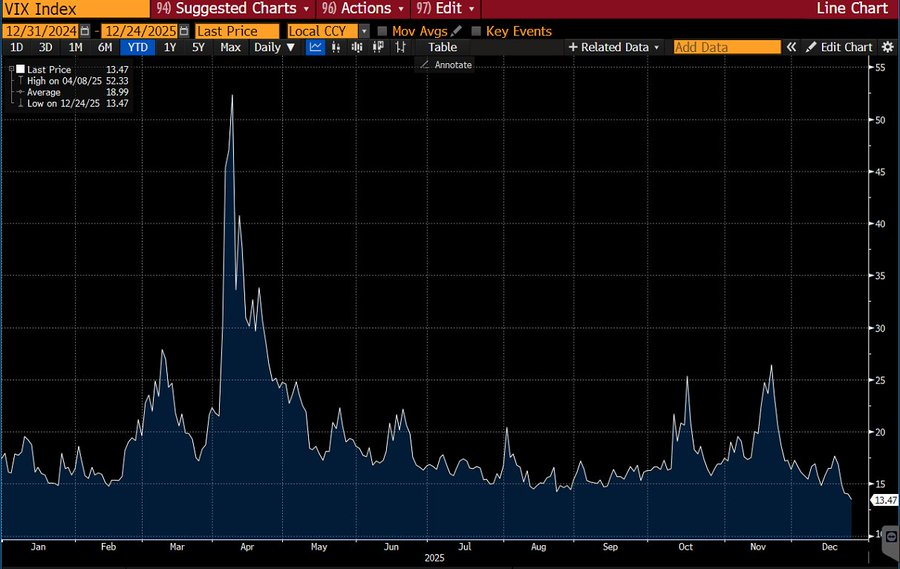Image resolution: width=900 pixels, height=569 pixels.
Task: Open the Actions menu
Action: (358, 8)
